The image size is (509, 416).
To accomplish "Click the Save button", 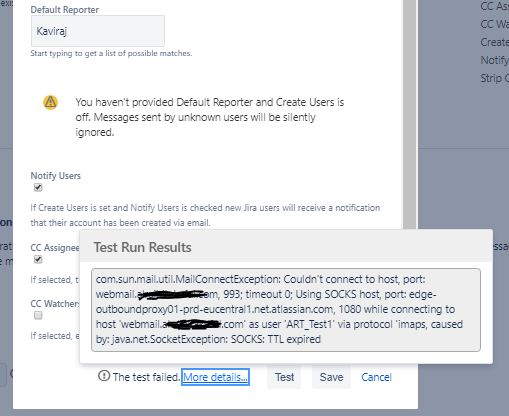I will pos(331,377).
